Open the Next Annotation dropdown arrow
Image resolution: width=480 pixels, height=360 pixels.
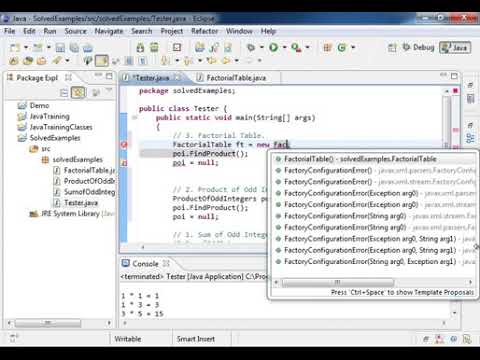coord(177,61)
